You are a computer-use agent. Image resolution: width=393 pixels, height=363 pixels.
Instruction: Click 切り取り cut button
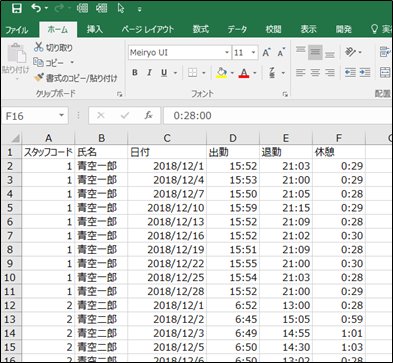(53, 47)
